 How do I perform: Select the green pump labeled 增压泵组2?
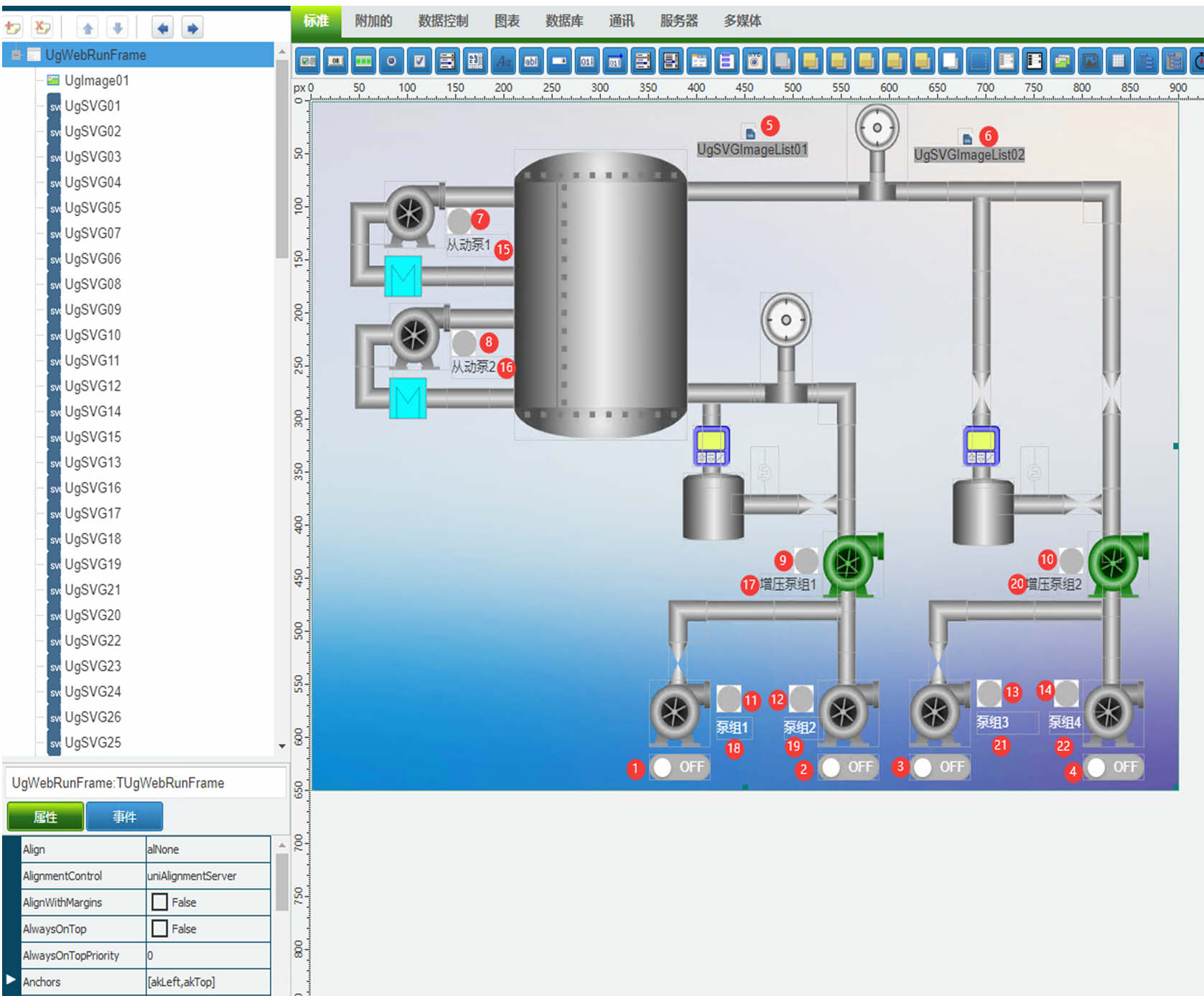click(1118, 564)
